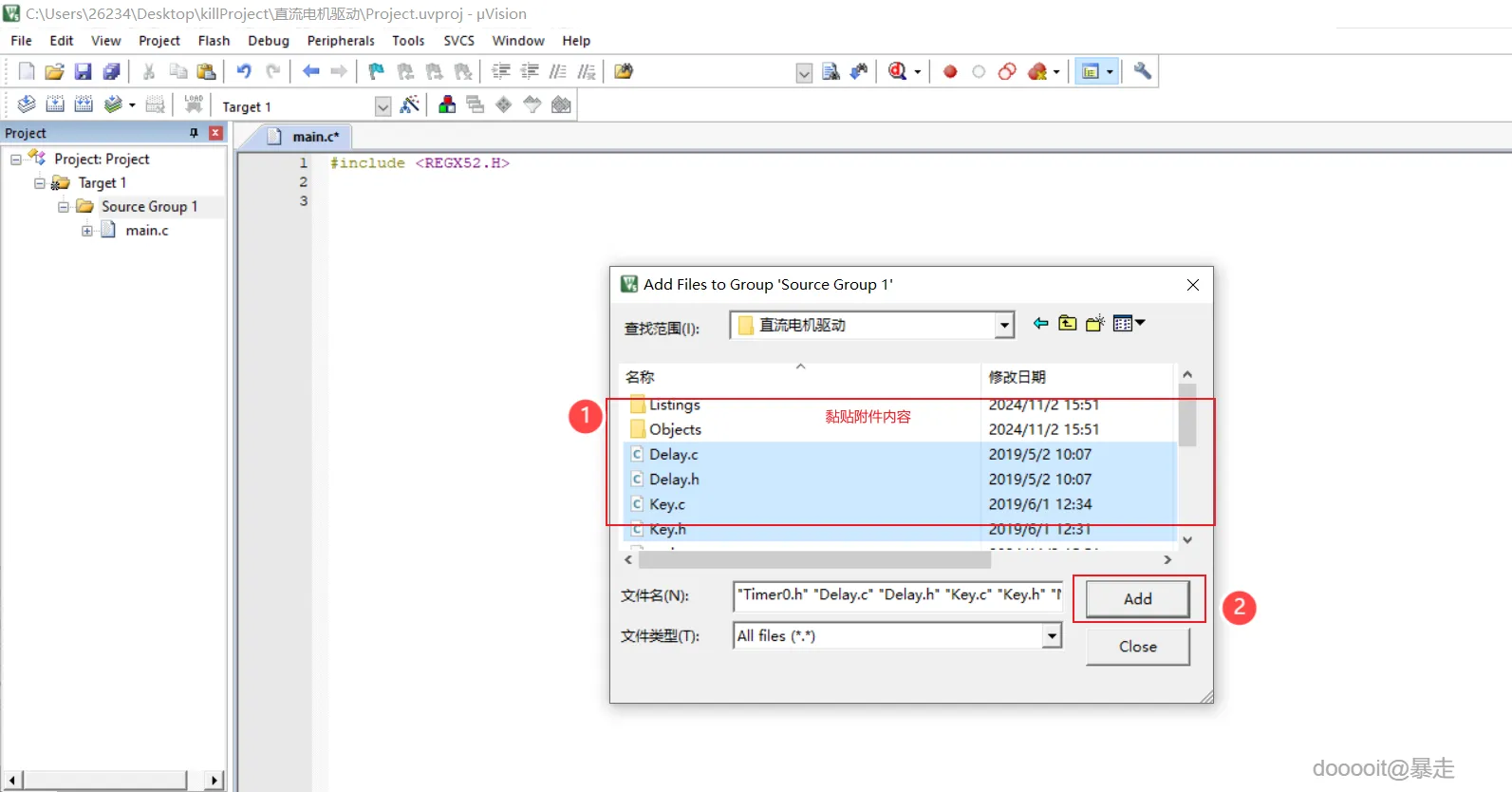Screen dimensions: 1512x792
Task: Create new folder in the file dialog
Action: pos(1095,323)
